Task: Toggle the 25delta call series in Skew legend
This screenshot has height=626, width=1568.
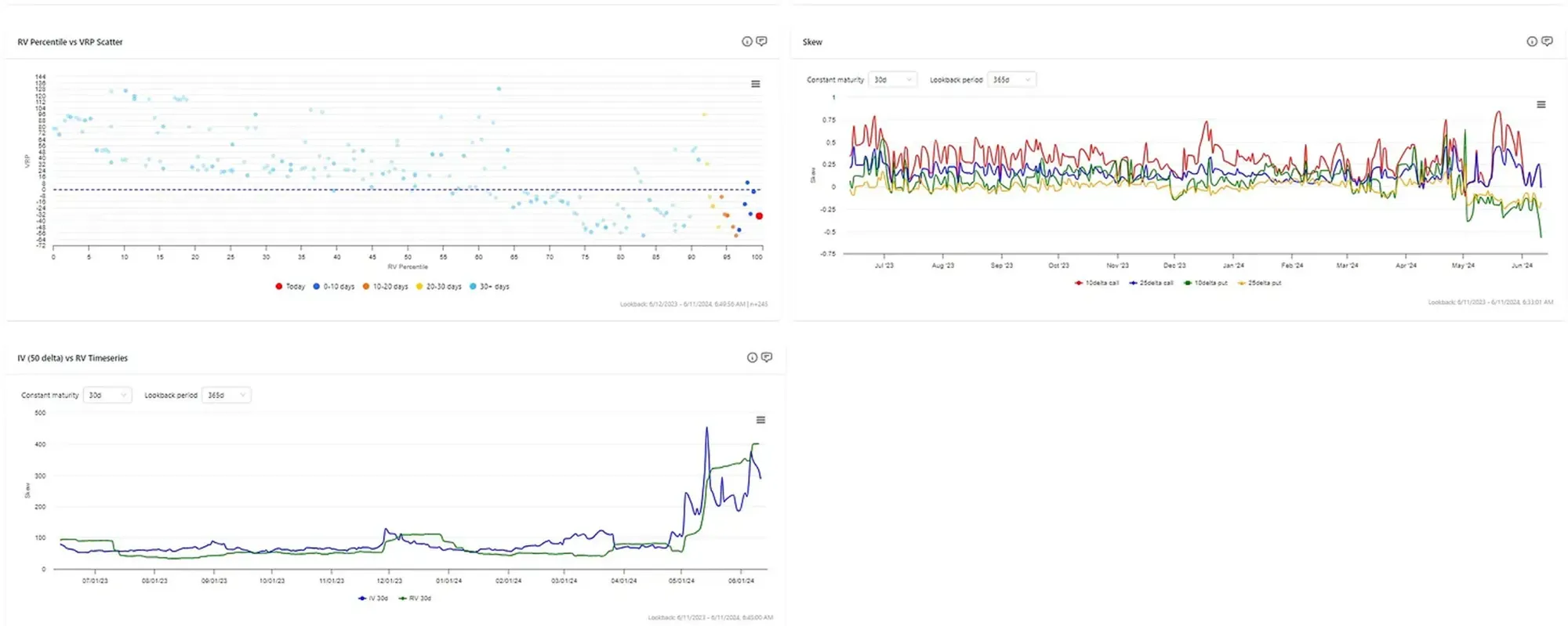Action: [1151, 283]
